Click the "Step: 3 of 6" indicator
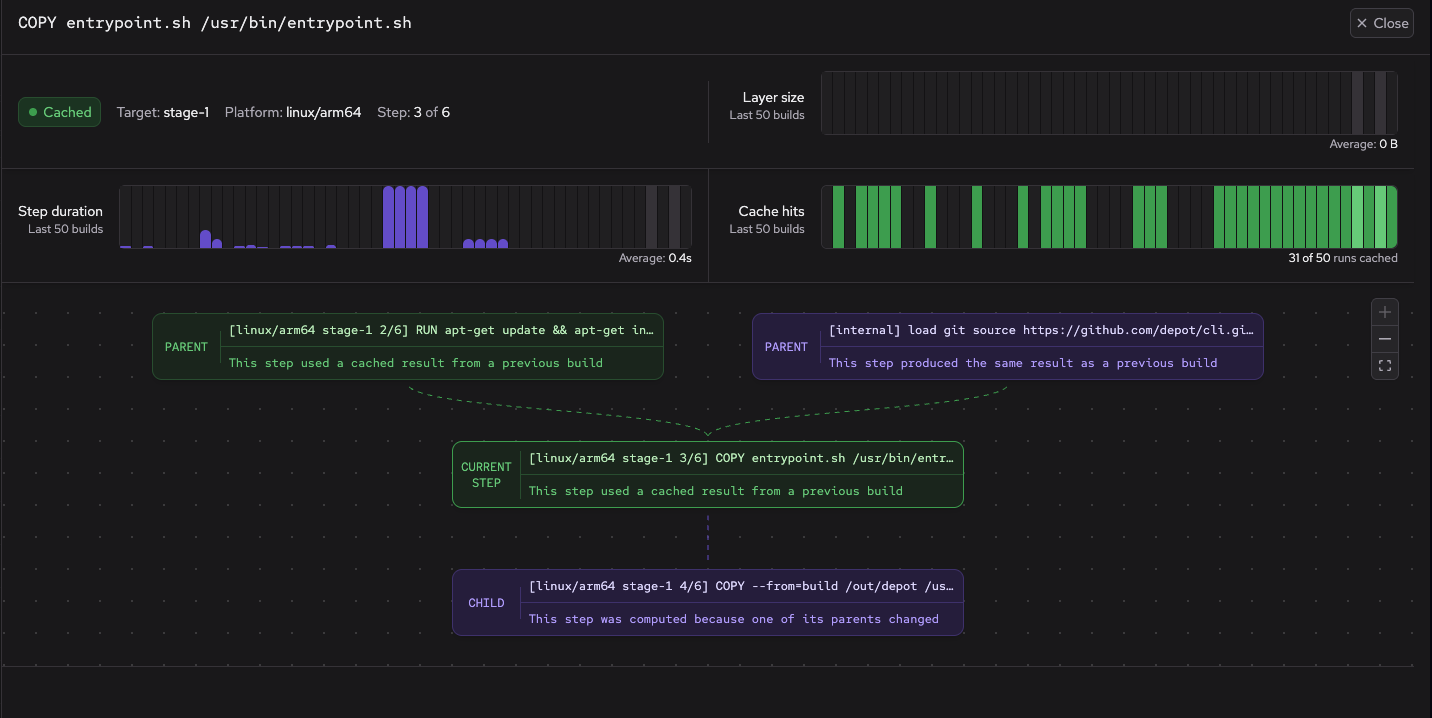Image resolution: width=1432 pixels, height=718 pixels. 413,112
